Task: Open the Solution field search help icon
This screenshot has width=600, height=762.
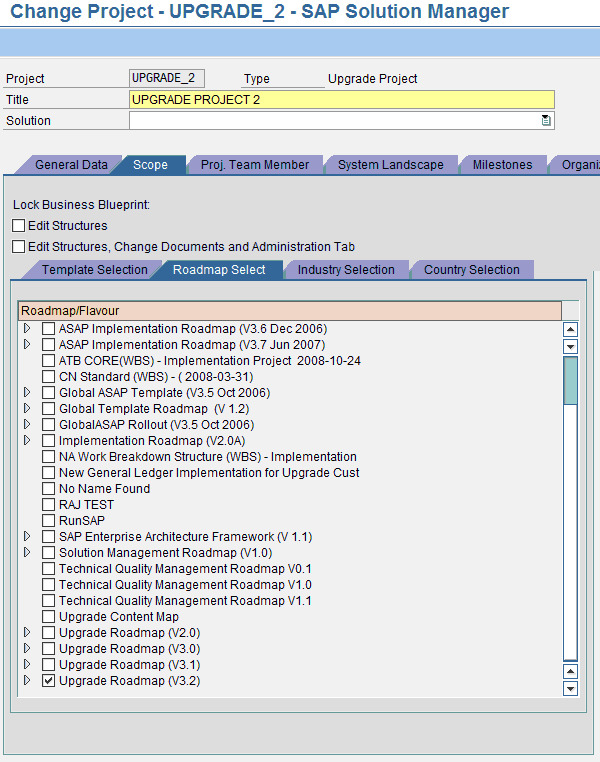Action: 546,121
